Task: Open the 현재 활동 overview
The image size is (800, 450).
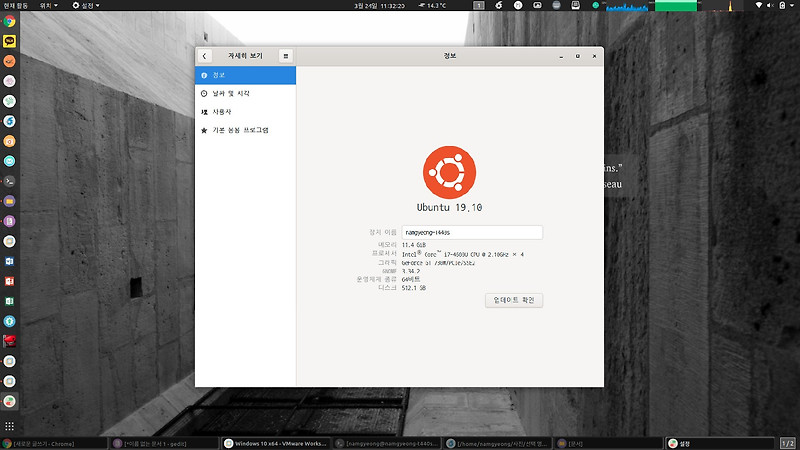Action: pos(15,5)
